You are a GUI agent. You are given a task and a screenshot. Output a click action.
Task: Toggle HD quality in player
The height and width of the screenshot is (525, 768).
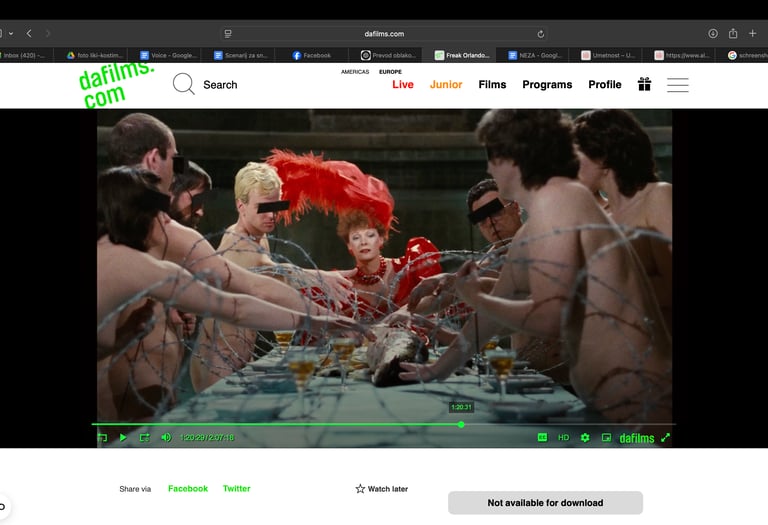coord(564,437)
